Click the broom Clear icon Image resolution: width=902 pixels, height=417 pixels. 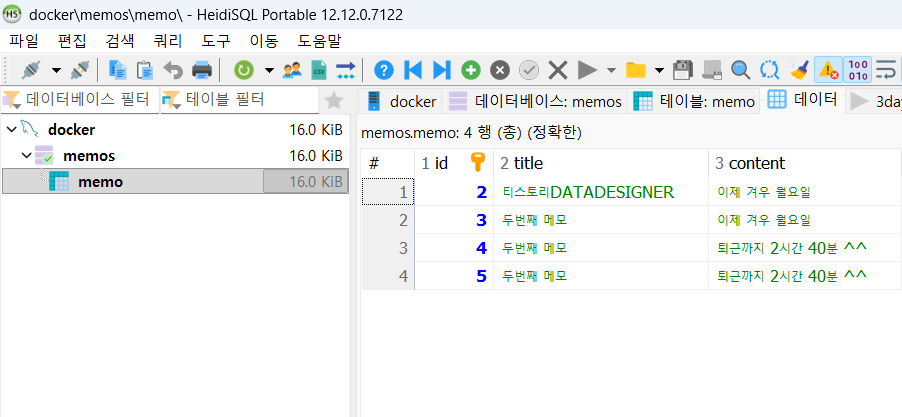tap(798, 70)
